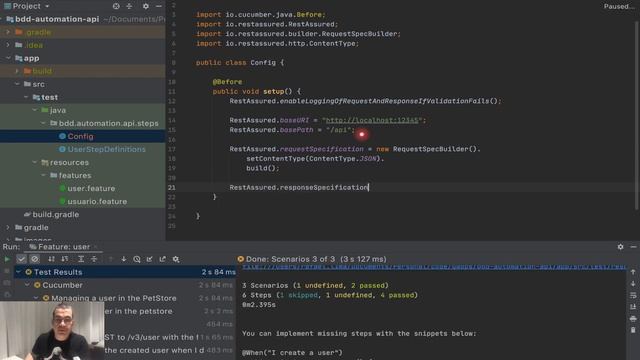Collapse the resources folder
Screen dimensions: 640x360
coord(35,162)
